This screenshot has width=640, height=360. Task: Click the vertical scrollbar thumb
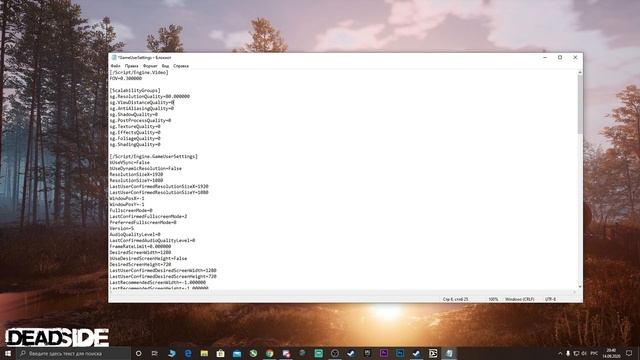coord(580,104)
